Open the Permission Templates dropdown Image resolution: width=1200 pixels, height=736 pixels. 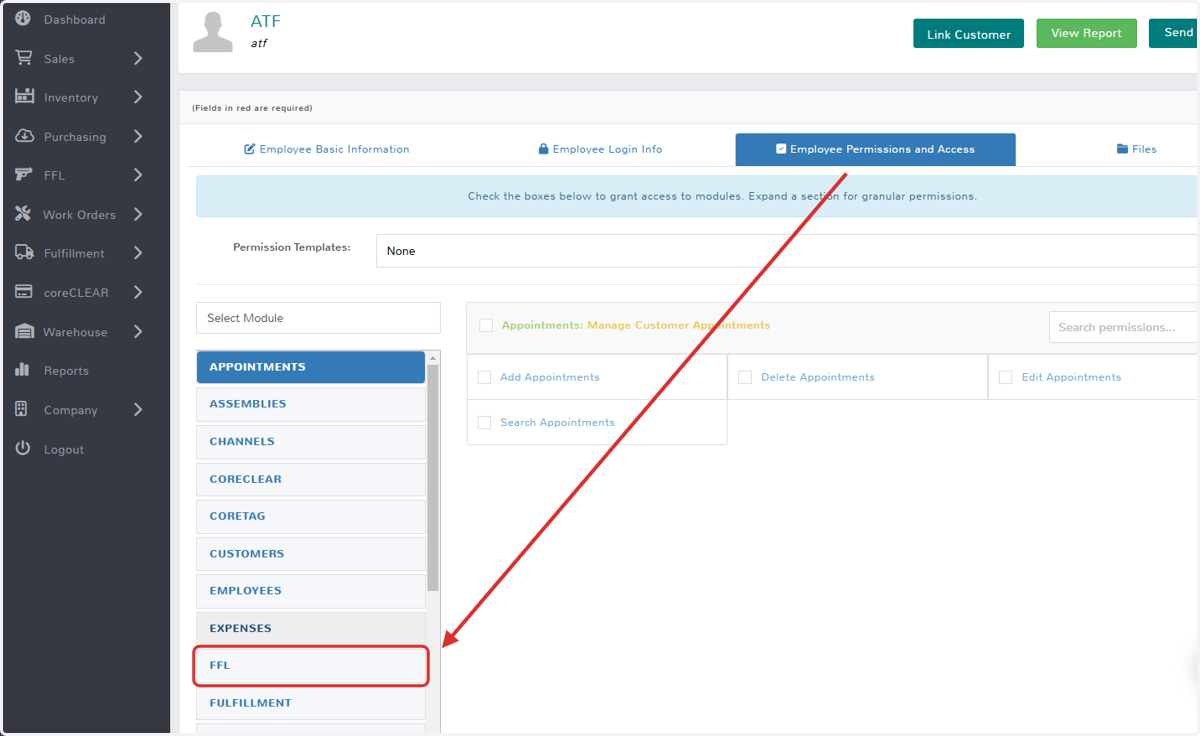pyautogui.click(x=787, y=251)
